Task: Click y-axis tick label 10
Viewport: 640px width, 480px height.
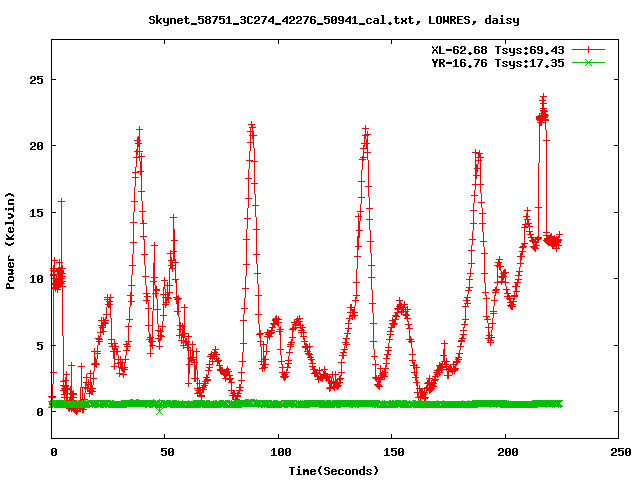Action: 36,279
